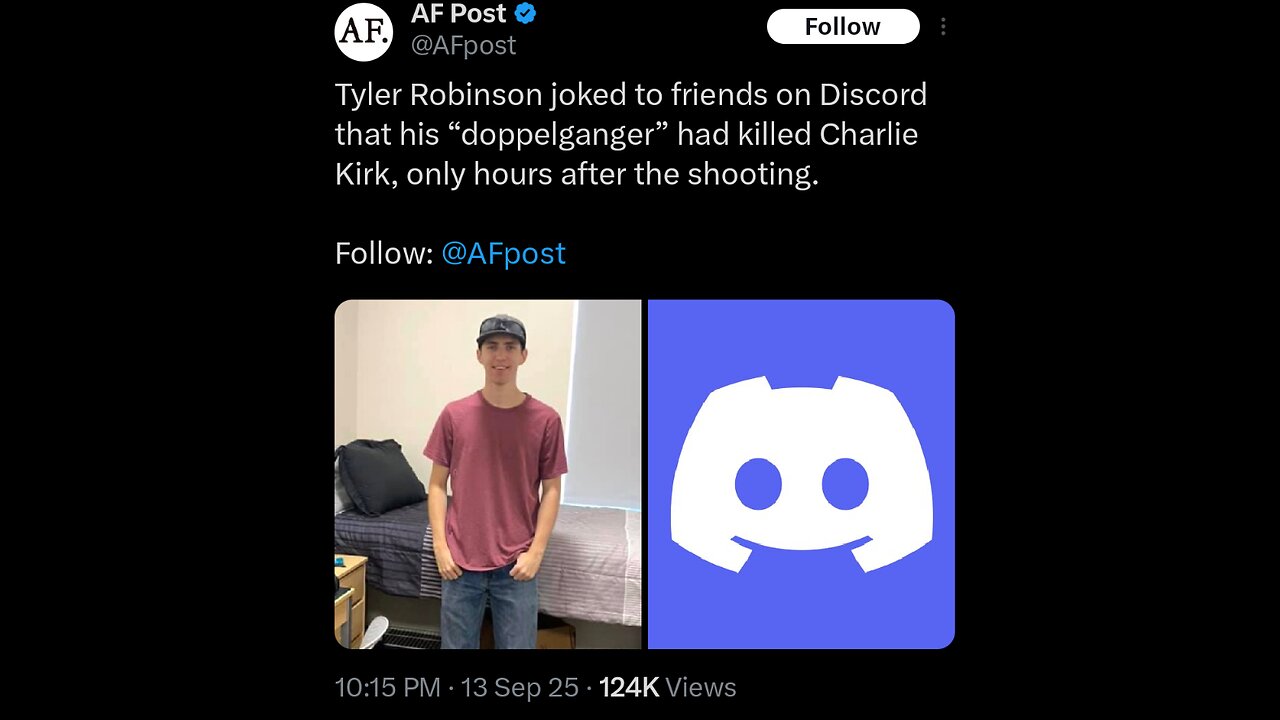Click the gray @AFpost handle under name
This screenshot has height=720, width=1280.
click(x=463, y=45)
